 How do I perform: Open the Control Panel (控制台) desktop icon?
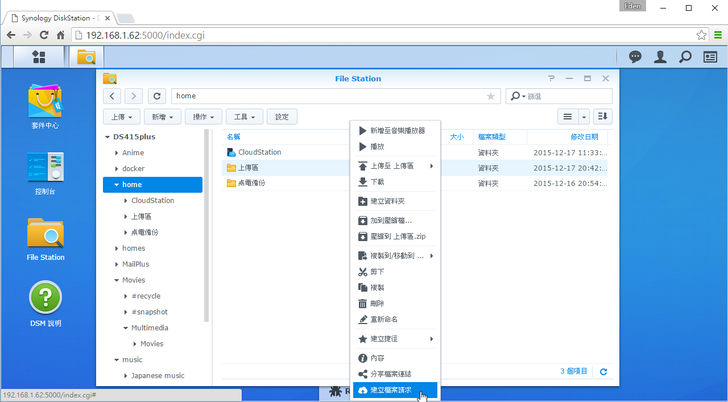[45, 171]
